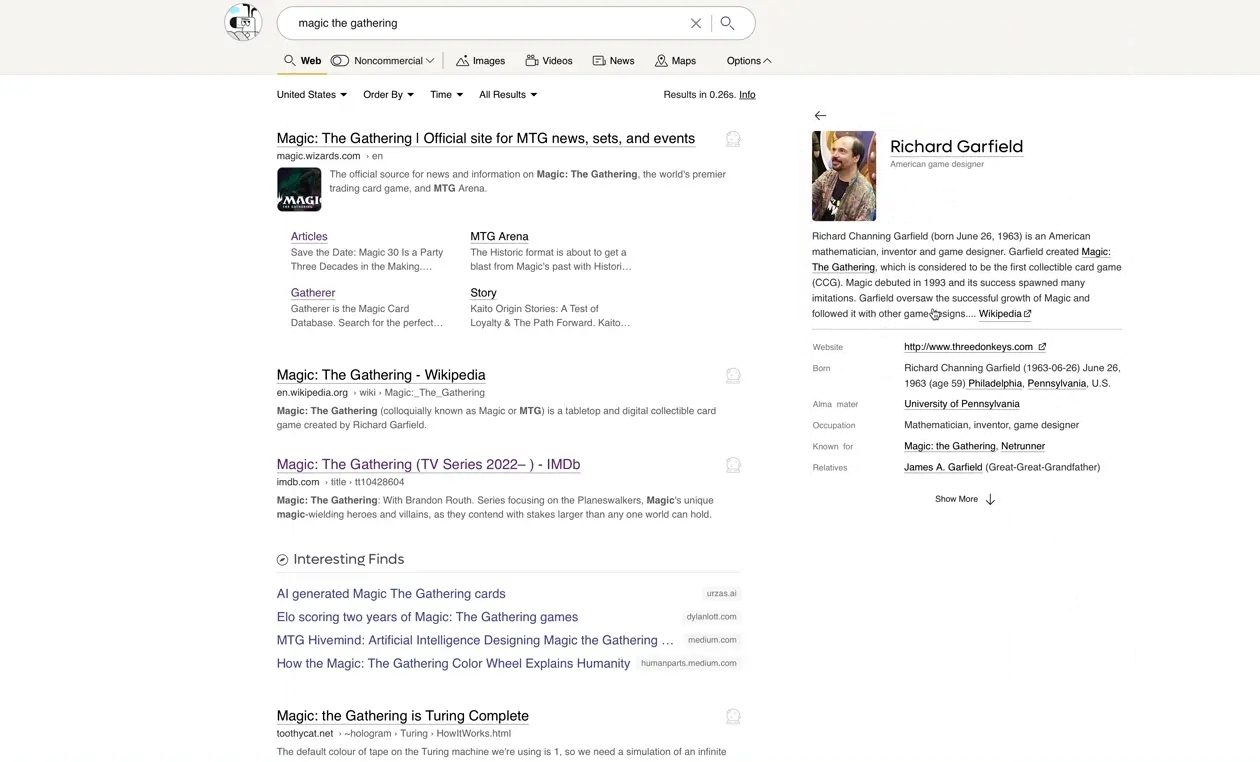This screenshot has height=762, width=1260.
Task: Open the All Results dropdown
Action: pyautogui.click(x=508, y=95)
